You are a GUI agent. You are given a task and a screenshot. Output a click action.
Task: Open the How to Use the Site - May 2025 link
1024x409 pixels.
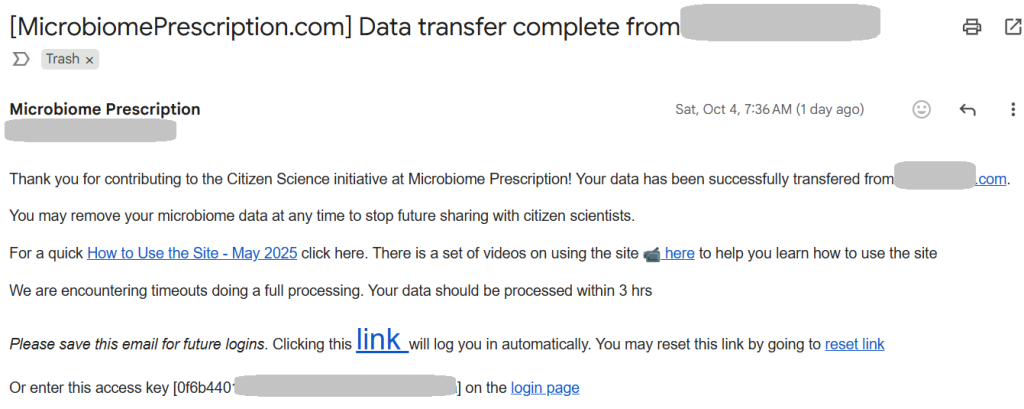pos(192,253)
